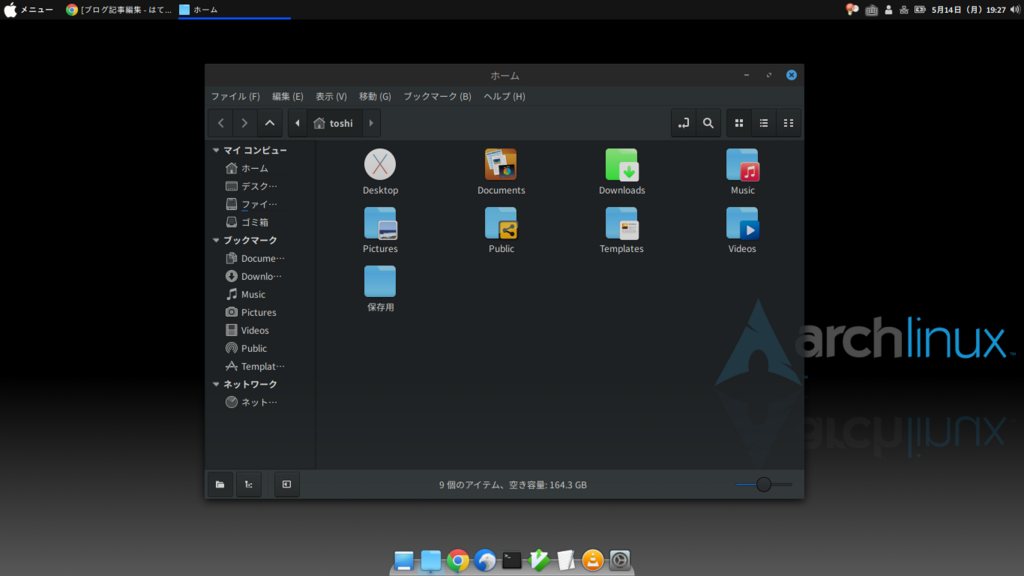
Task: Click the go-up folder arrow icon
Action: coord(269,122)
